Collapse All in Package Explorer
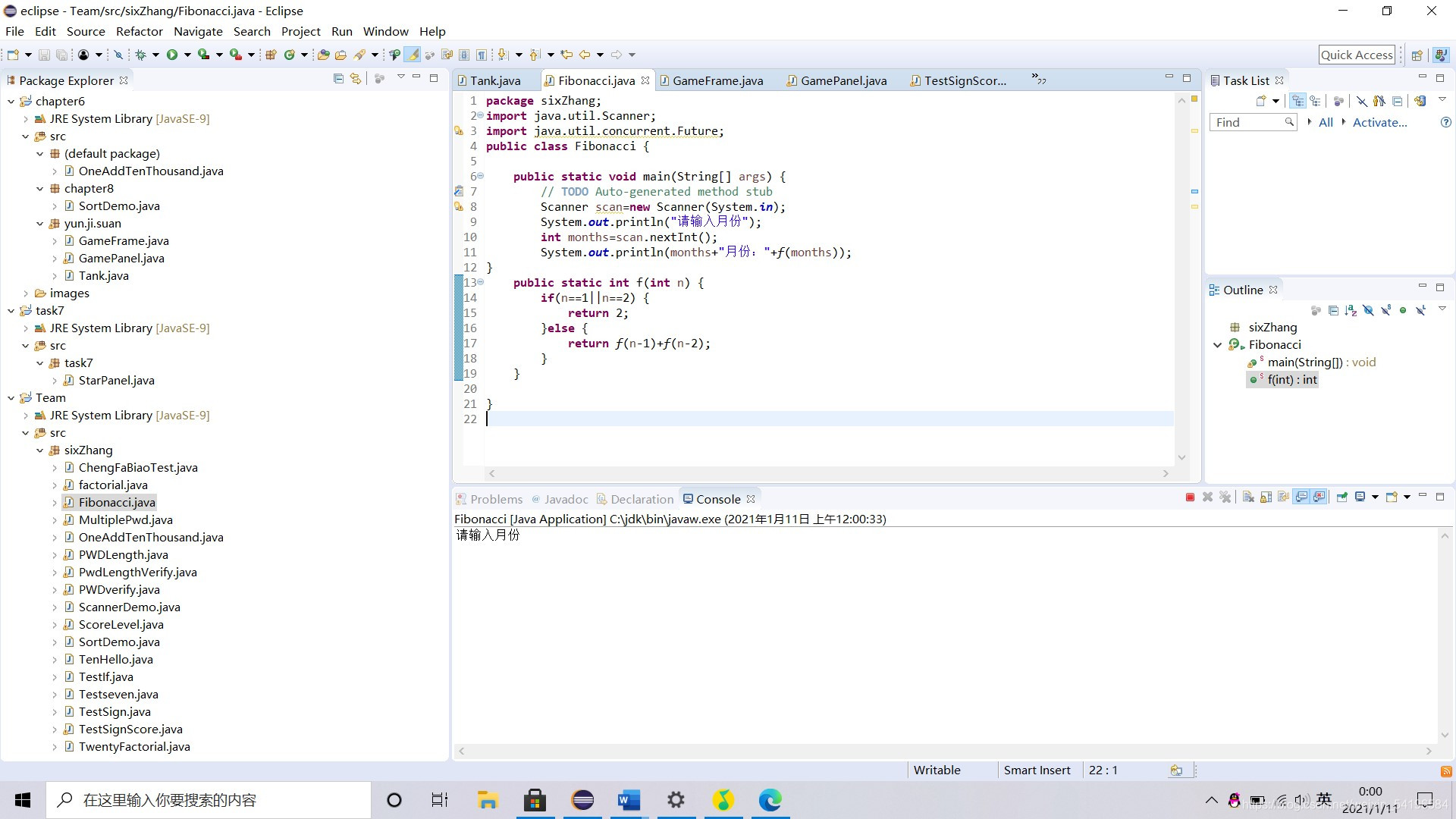The width and height of the screenshot is (1456, 819). coord(338,78)
